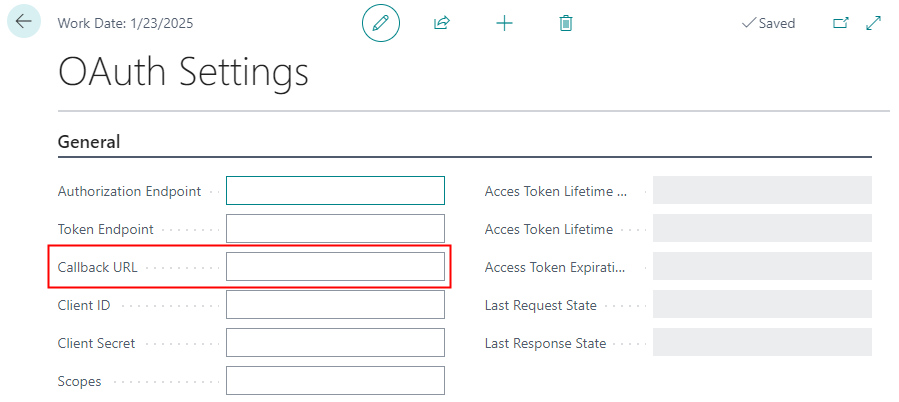Open the page in a new window
The image size is (899, 402).
pyautogui.click(x=840, y=23)
